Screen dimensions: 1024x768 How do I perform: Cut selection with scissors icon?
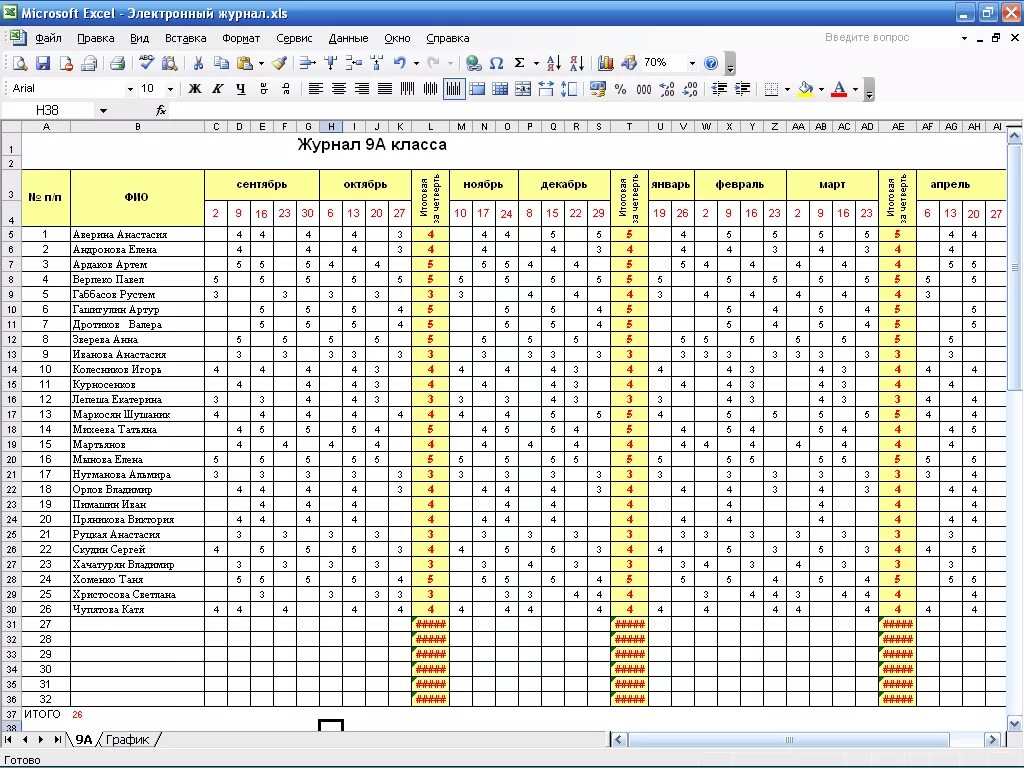[x=199, y=63]
